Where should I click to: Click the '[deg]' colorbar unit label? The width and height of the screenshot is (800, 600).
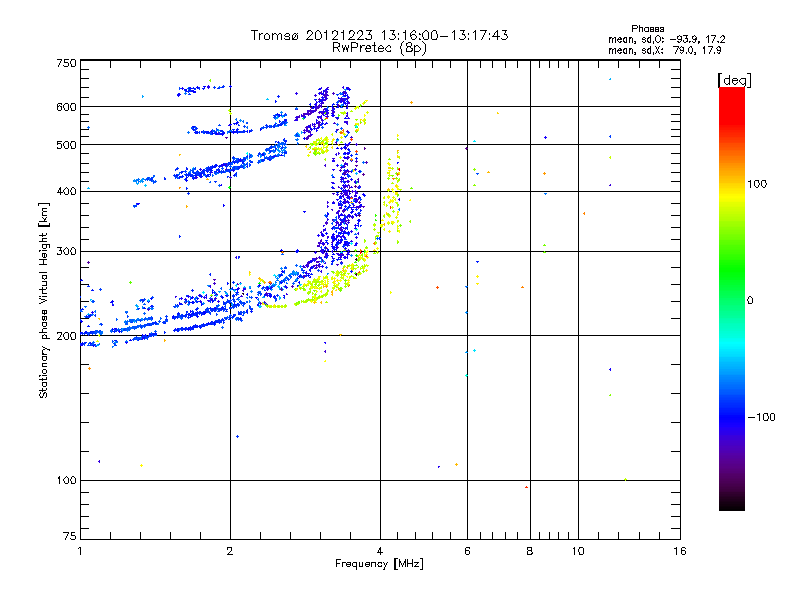coord(734,80)
